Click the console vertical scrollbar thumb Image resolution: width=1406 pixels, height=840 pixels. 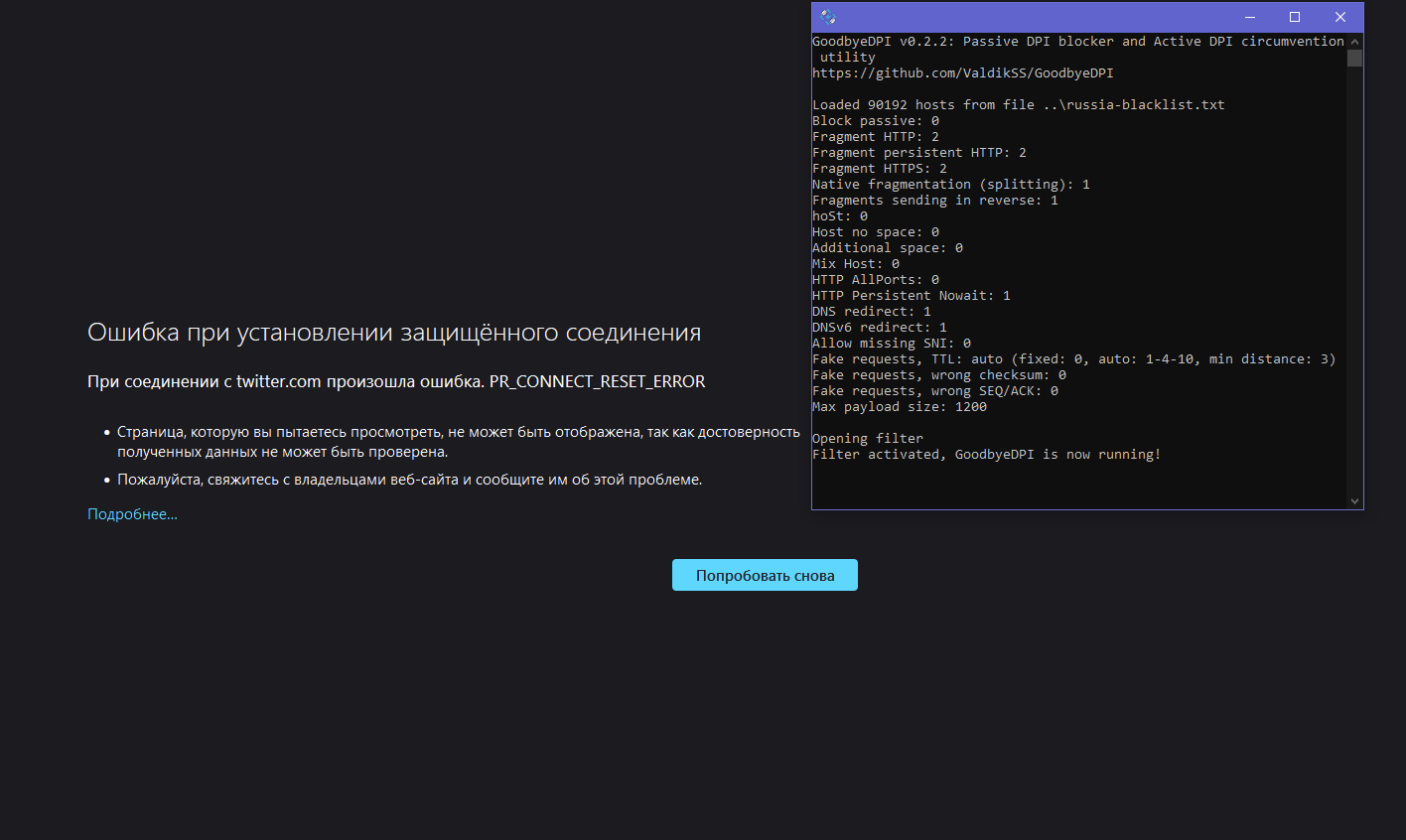1354,58
